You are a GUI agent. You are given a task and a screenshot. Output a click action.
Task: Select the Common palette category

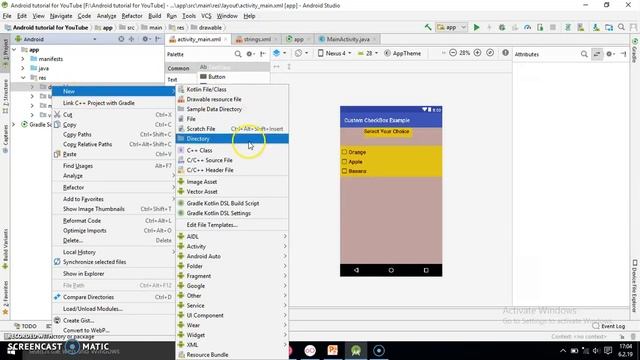(x=178, y=68)
